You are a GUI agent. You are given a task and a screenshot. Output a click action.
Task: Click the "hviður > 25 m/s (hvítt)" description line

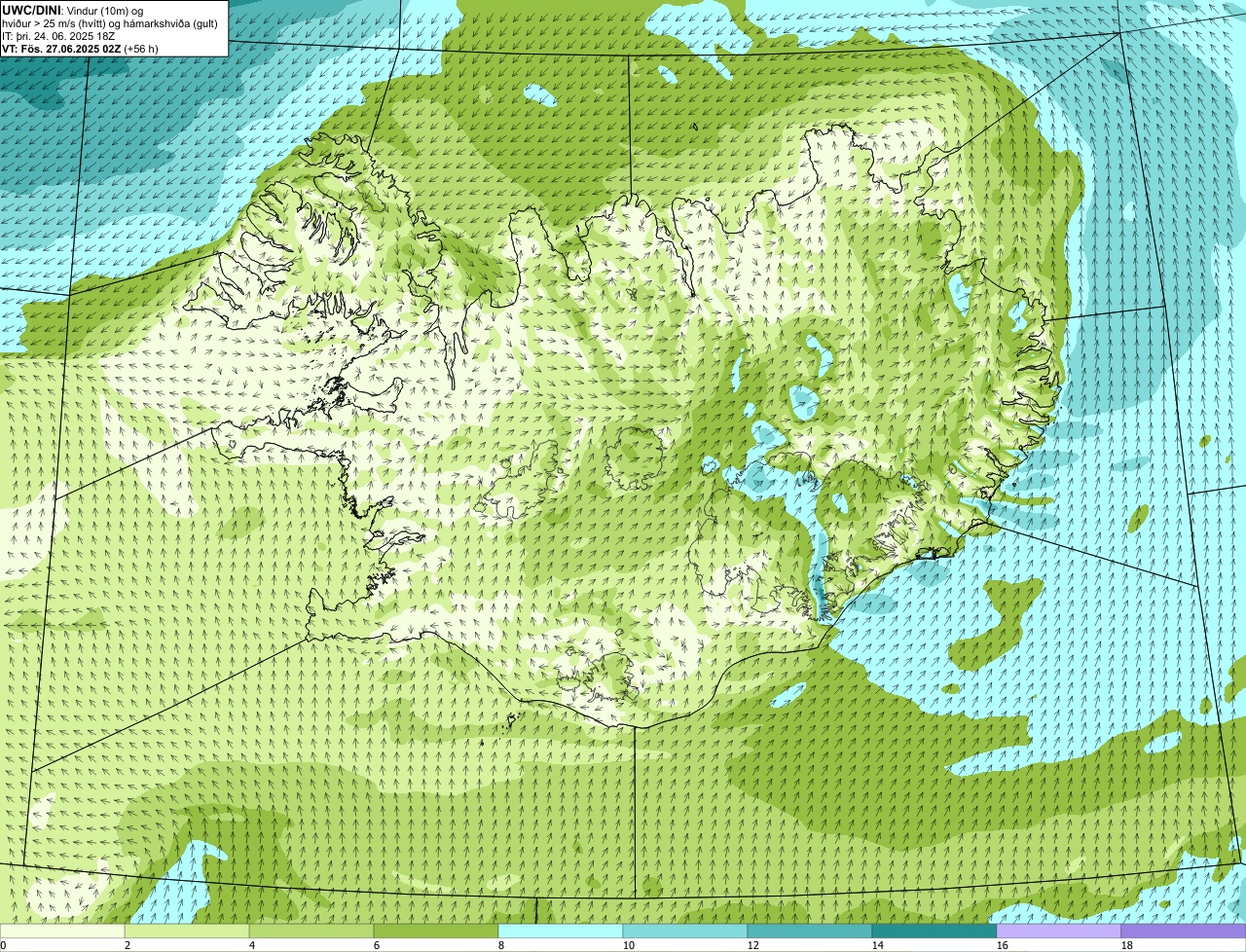coord(109,22)
